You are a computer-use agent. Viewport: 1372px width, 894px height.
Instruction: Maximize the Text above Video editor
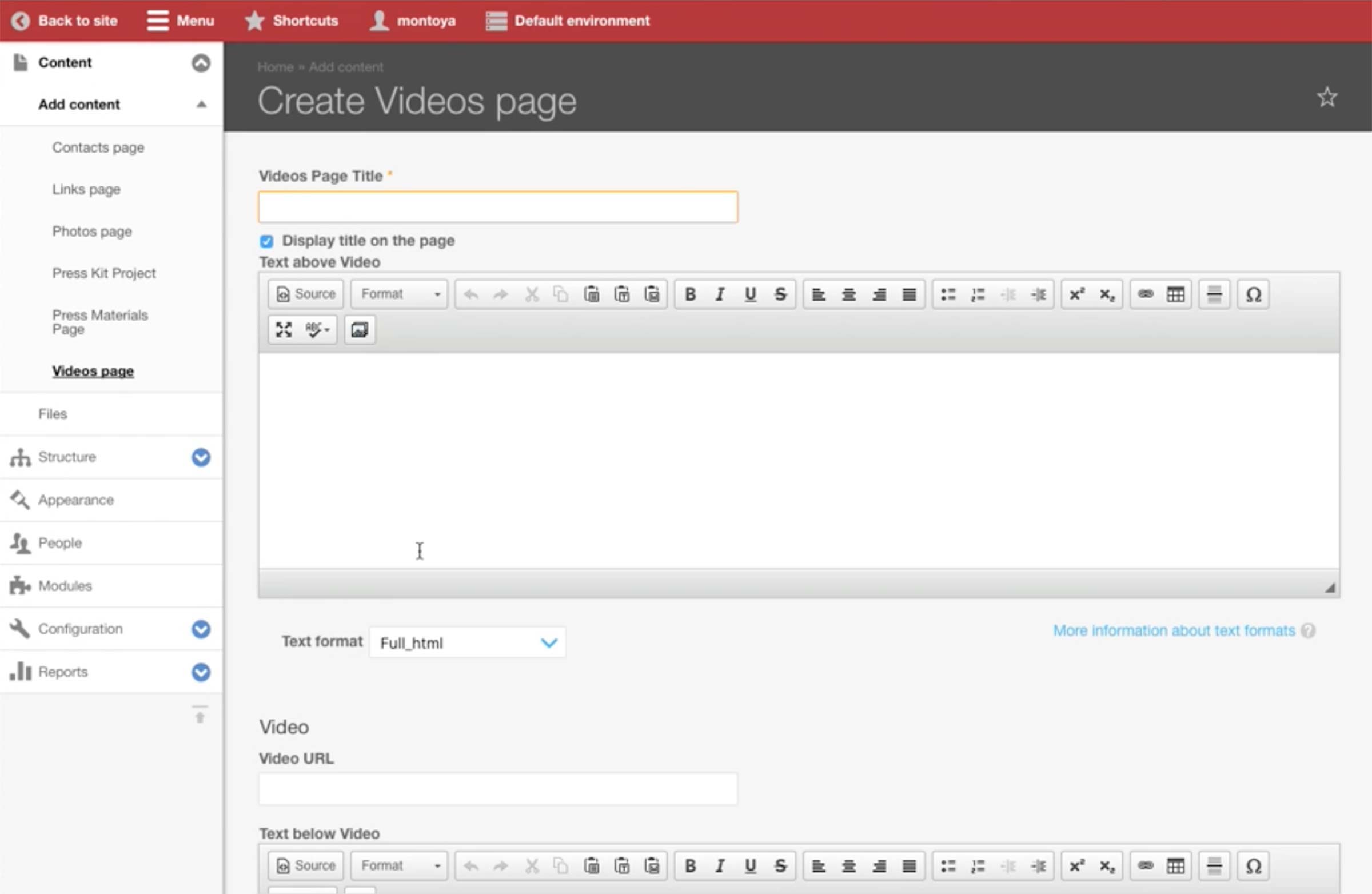(x=284, y=330)
